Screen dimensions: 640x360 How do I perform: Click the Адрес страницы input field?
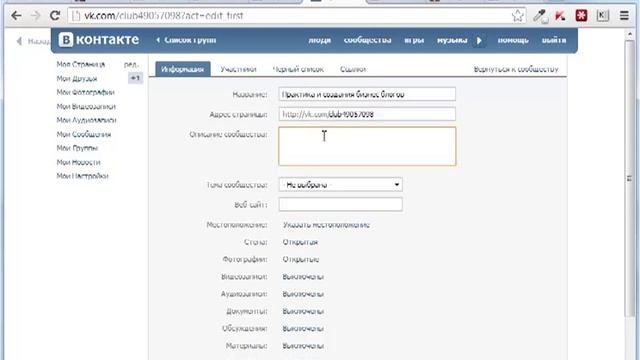[x=367, y=114]
